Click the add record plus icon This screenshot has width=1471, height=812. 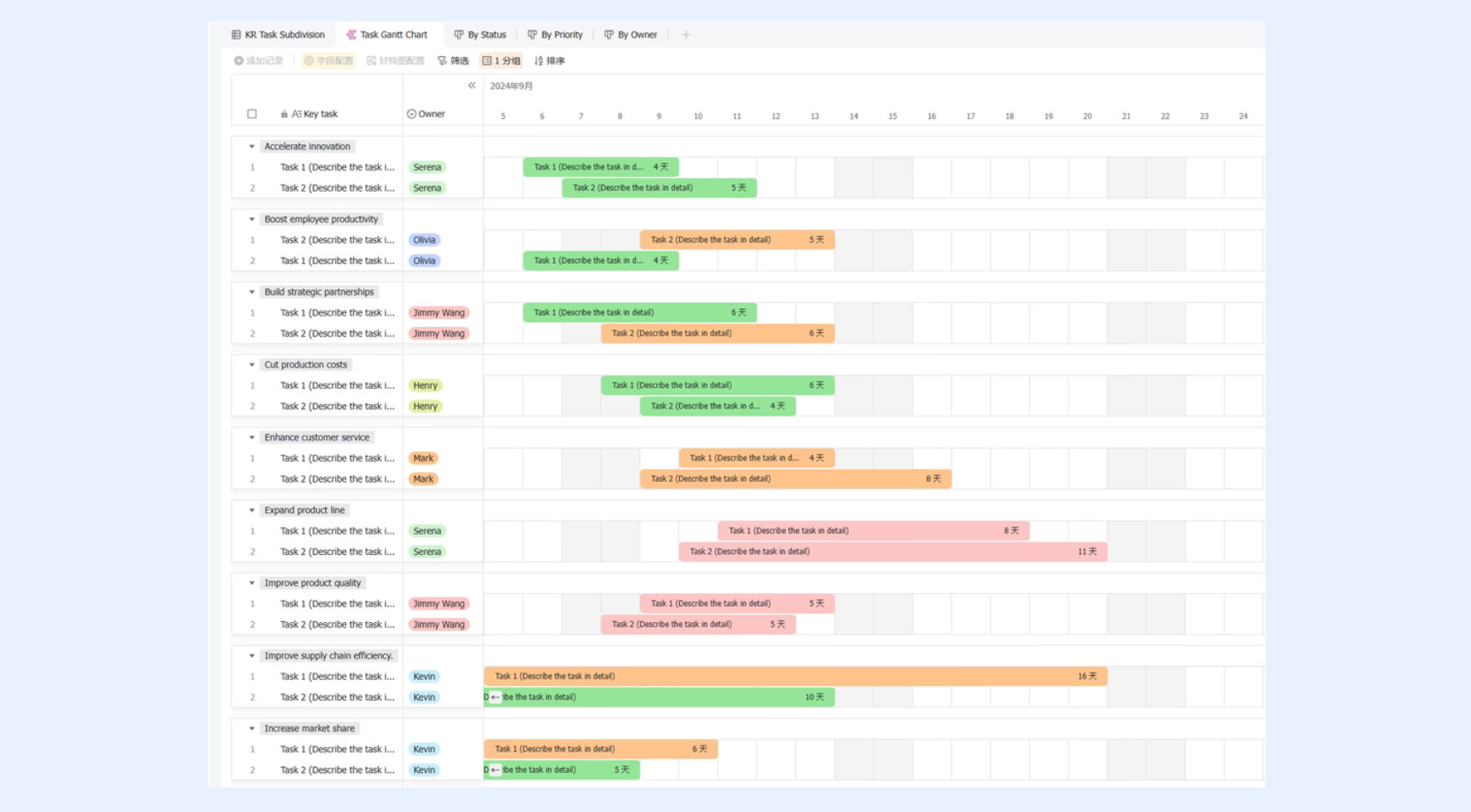point(239,60)
